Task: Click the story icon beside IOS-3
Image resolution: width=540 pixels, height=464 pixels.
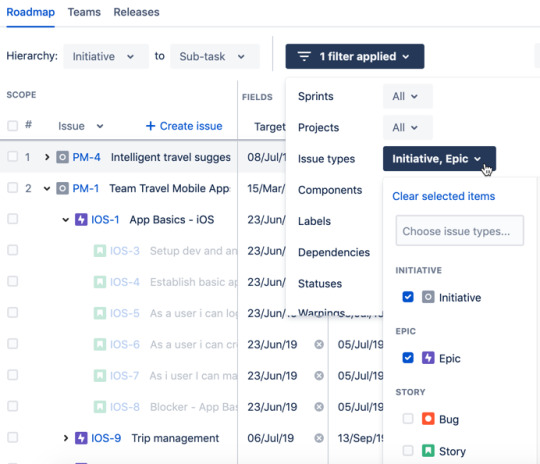Action: (100, 251)
